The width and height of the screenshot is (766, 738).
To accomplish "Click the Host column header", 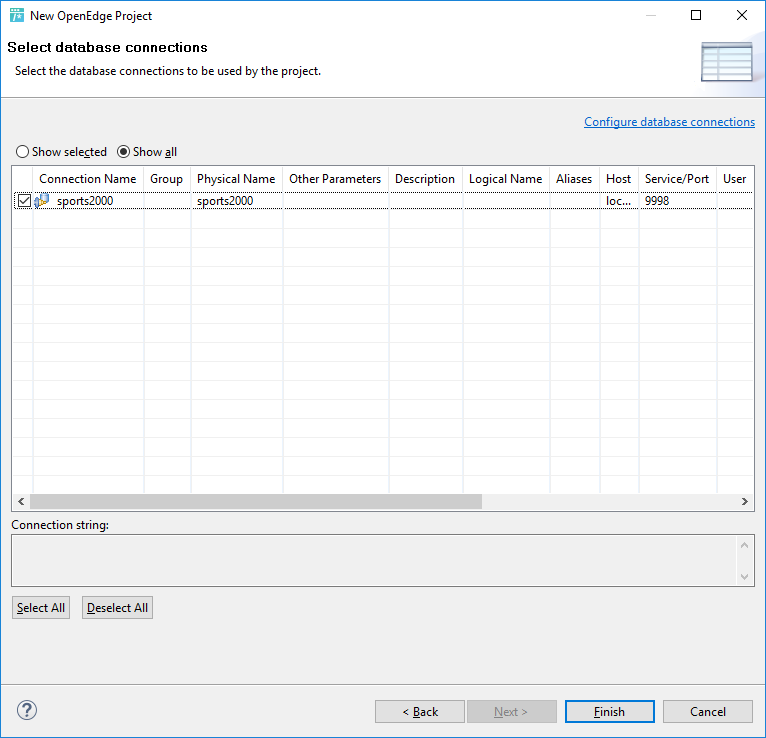I will [618, 179].
